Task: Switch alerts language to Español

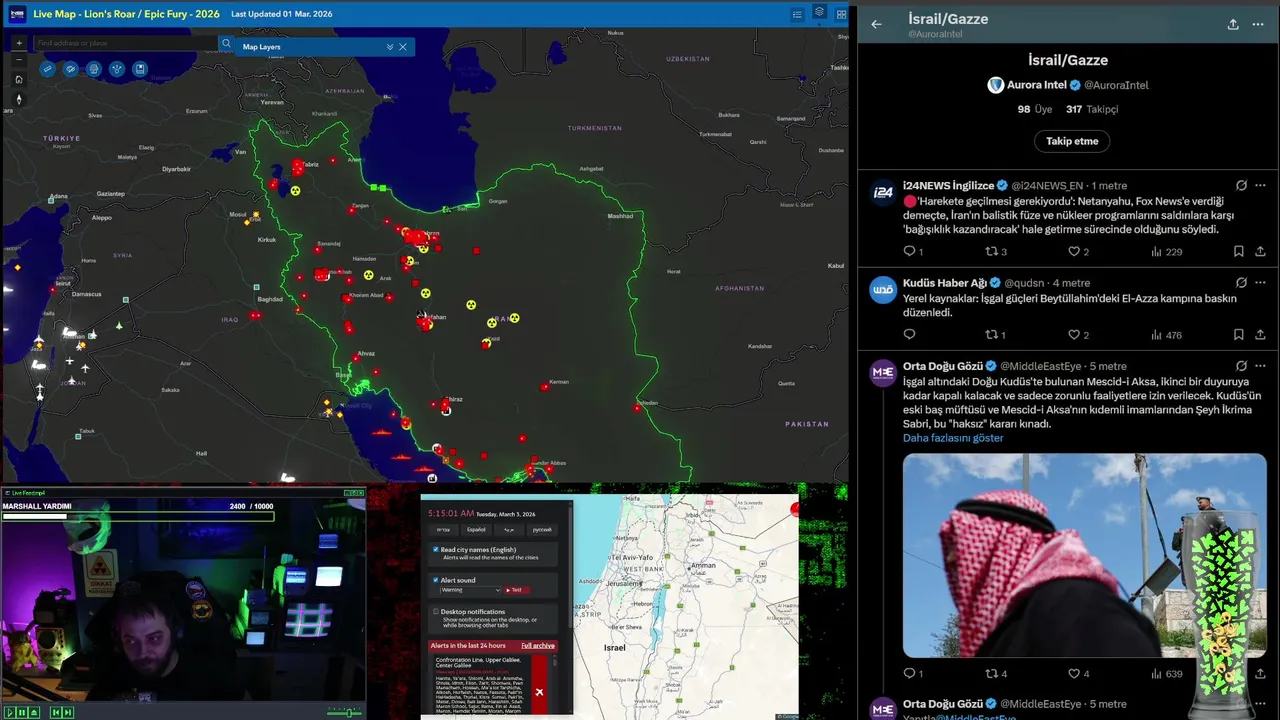Action: coord(476,529)
